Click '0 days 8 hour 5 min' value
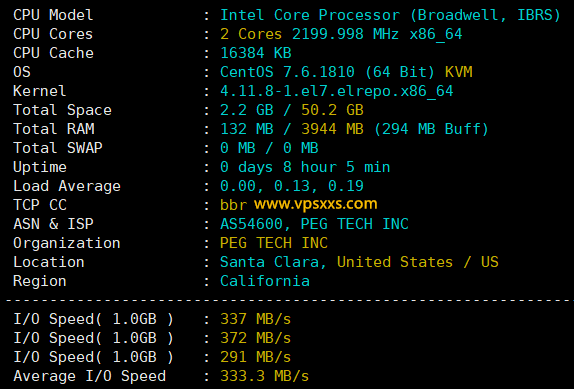Screen dimensions: 574x389 (305, 167)
